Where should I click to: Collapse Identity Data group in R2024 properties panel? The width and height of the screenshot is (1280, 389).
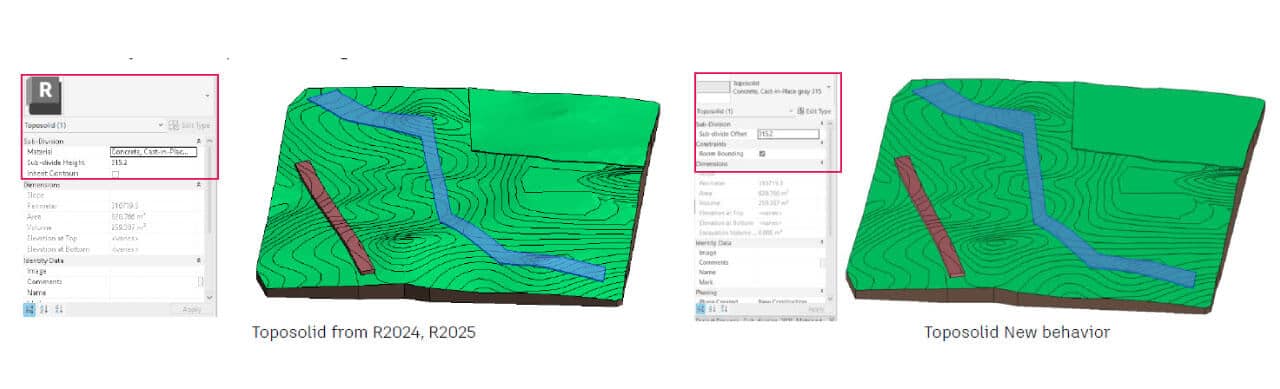click(x=198, y=260)
